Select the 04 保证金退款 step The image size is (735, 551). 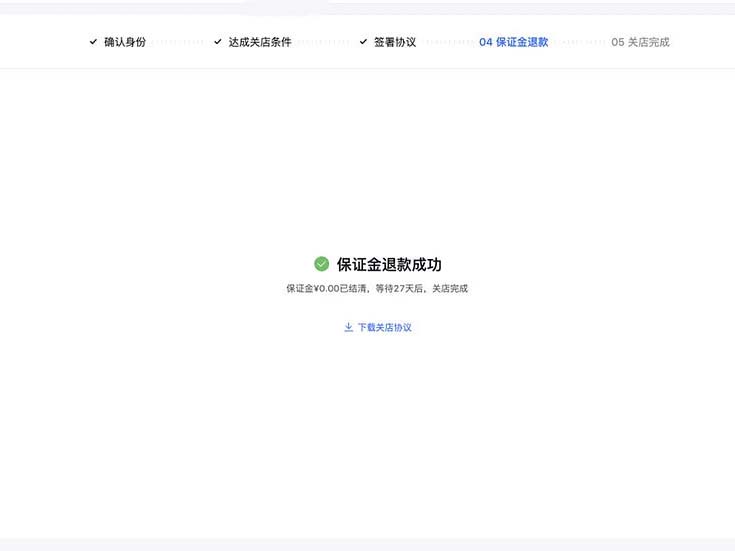[513, 42]
